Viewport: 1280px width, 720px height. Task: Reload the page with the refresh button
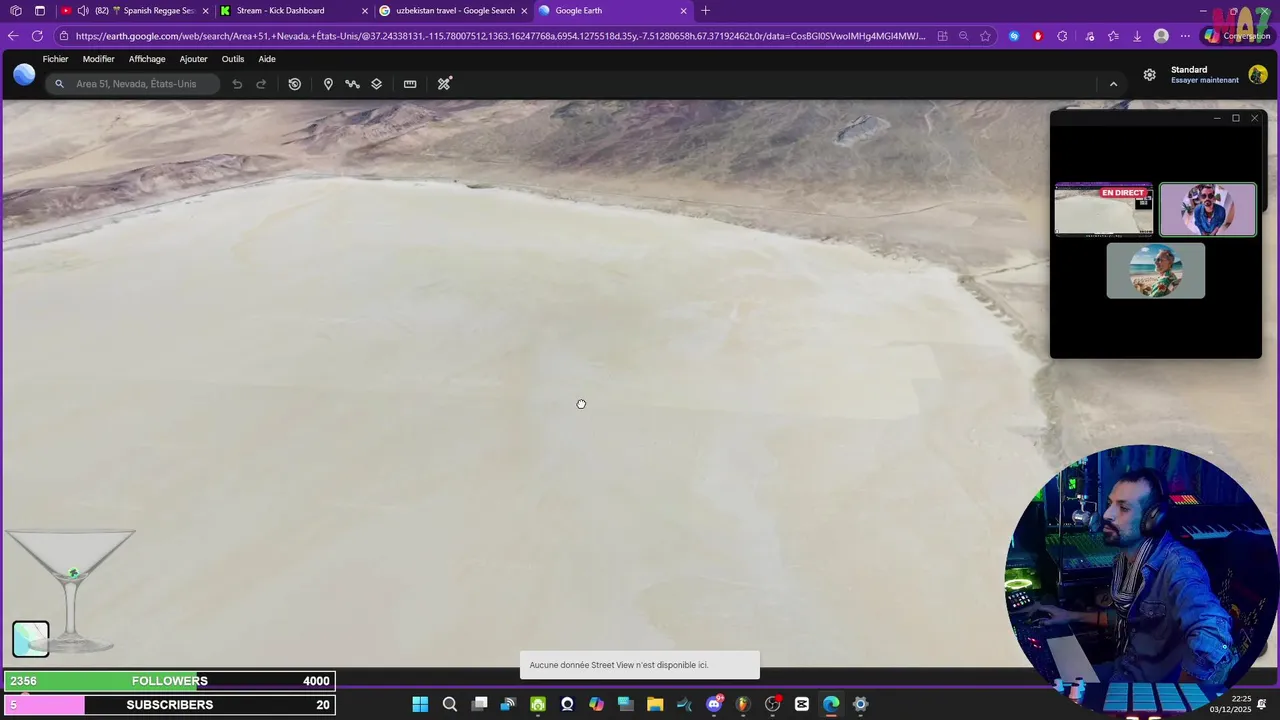tap(37, 36)
